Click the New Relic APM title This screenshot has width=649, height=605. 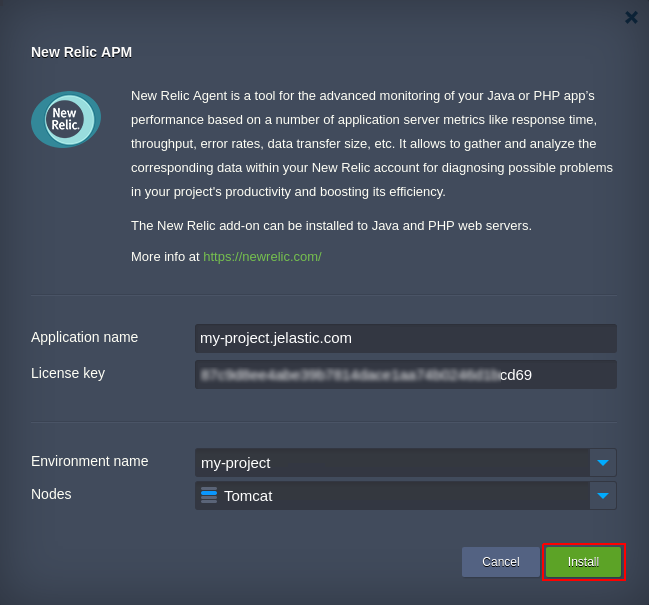(82, 52)
